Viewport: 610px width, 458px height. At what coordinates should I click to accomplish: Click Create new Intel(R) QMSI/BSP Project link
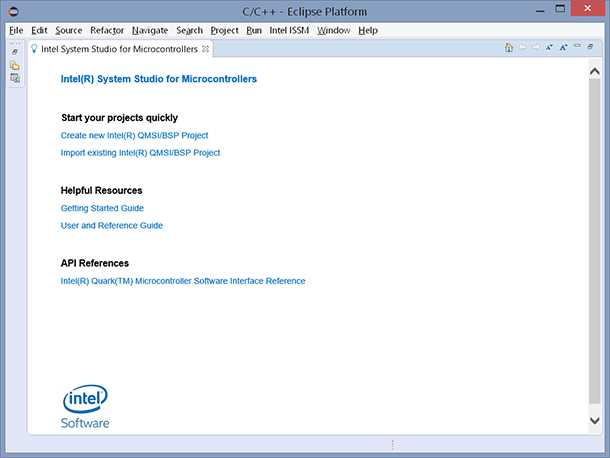coord(134,135)
